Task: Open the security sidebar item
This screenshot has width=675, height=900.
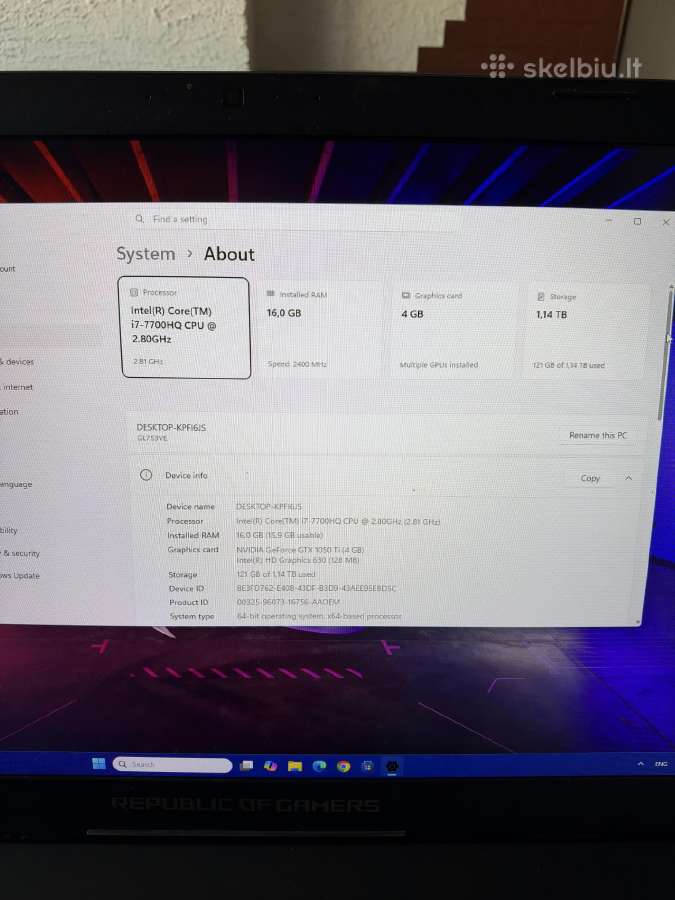Action: (20, 553)
